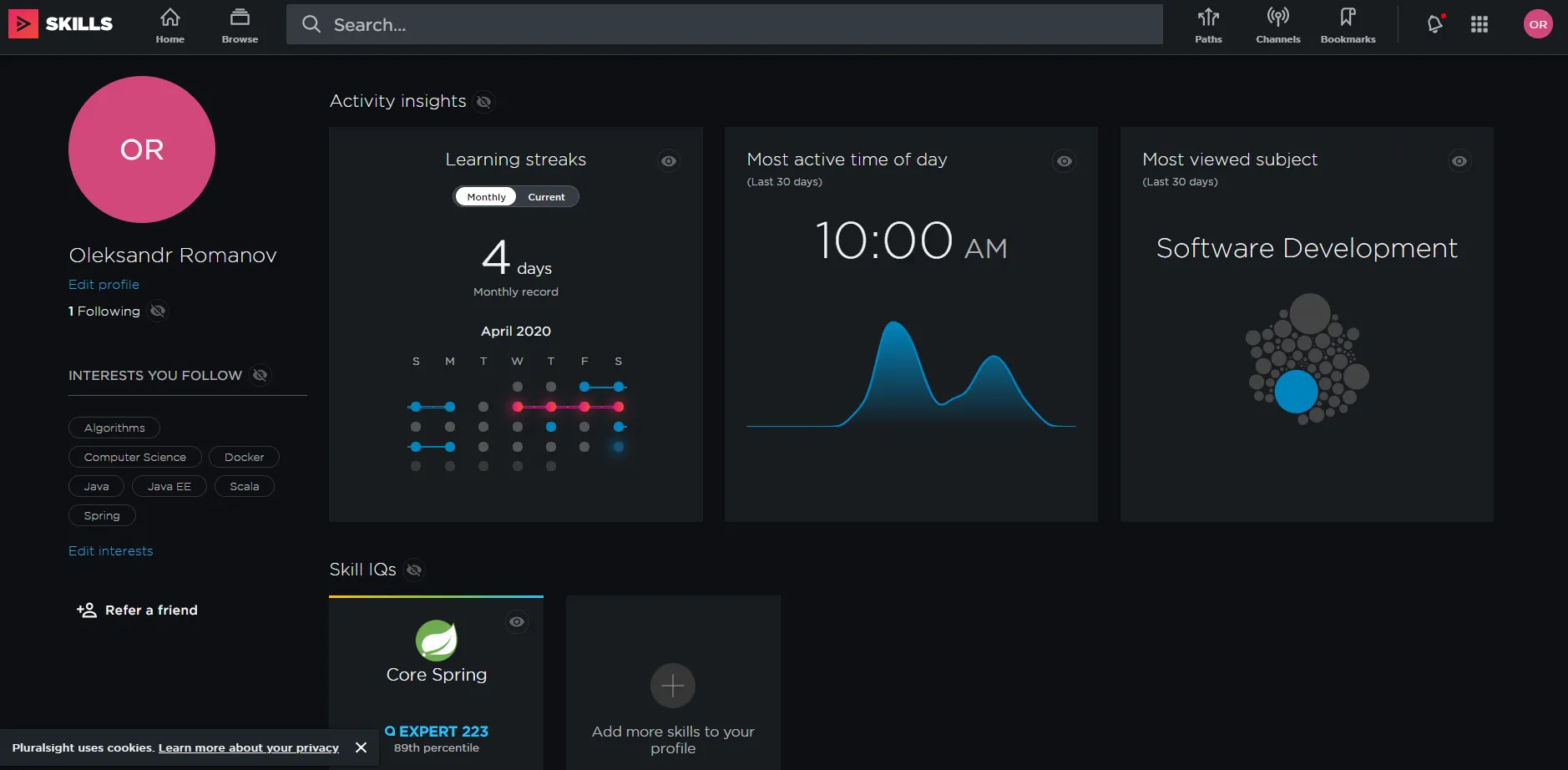Open the Browse menu

click(x=240, y=25)
